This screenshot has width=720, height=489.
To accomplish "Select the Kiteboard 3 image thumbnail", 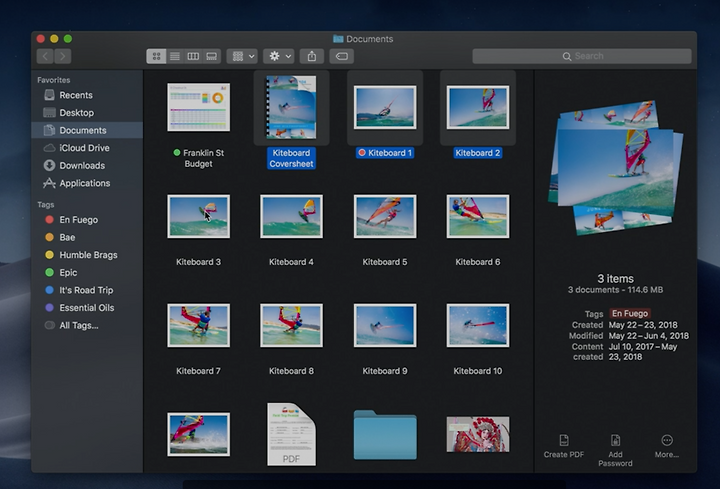I will pyautogui.click(x=198, y=216).
